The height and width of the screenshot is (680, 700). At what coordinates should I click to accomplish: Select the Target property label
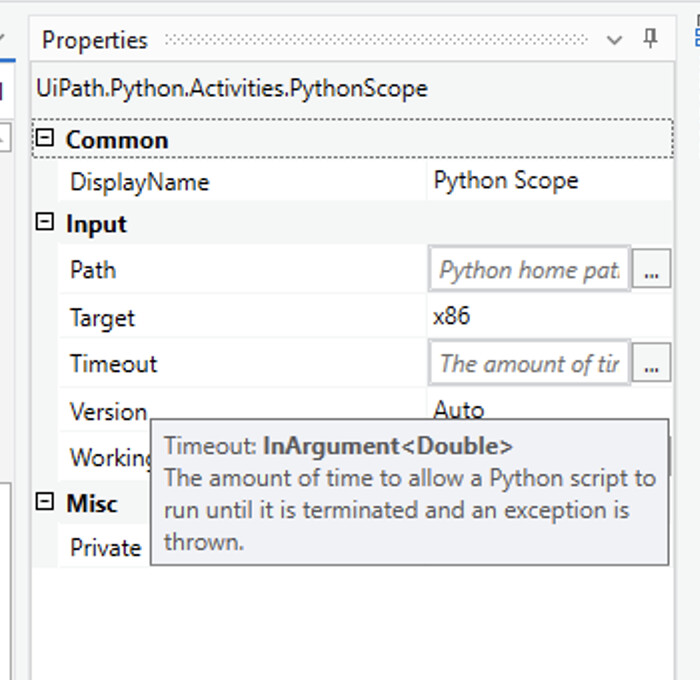[x=102, y=318]
